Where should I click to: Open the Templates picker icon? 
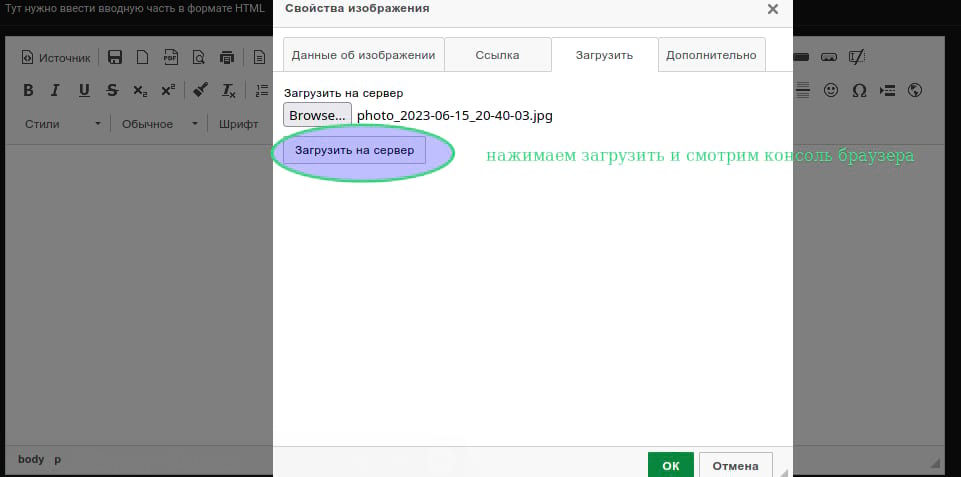click(260, 58)
